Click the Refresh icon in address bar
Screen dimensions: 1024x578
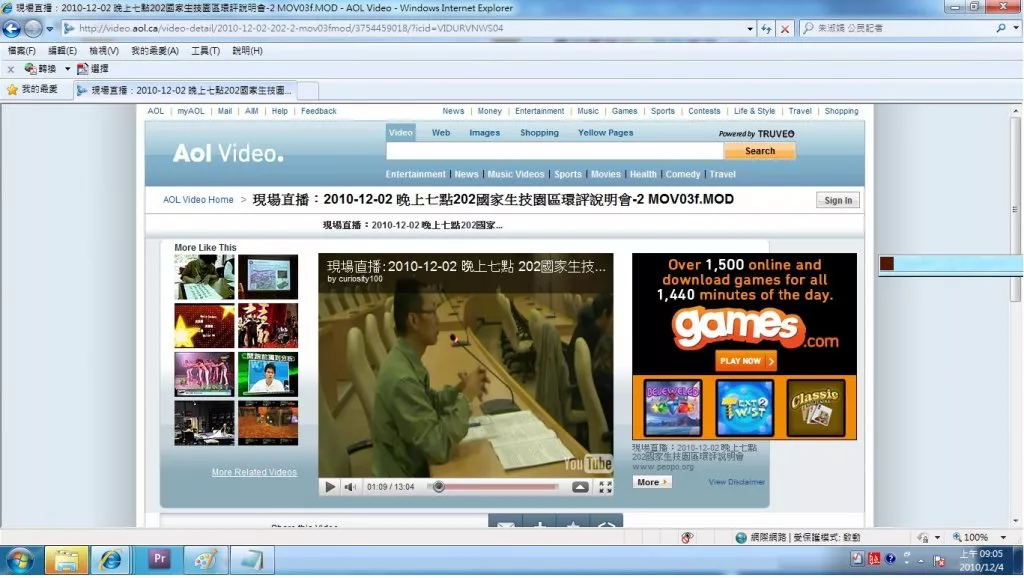tap(766, 29)
